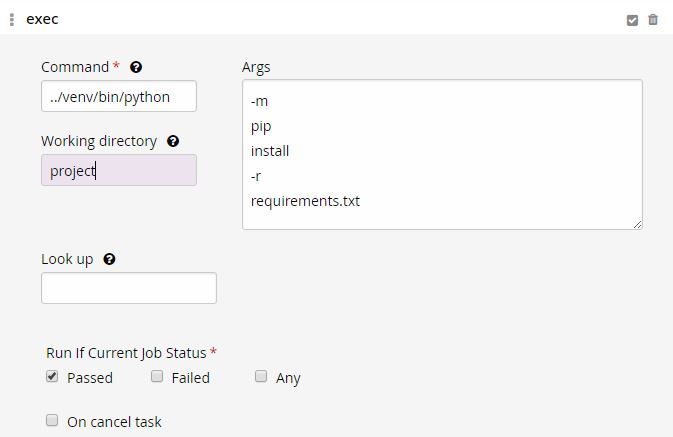Image resolution: width=673 pixels, height=437 pixels.
Task: Check the Any job status checkbox
Action: [x=261, y=376]
